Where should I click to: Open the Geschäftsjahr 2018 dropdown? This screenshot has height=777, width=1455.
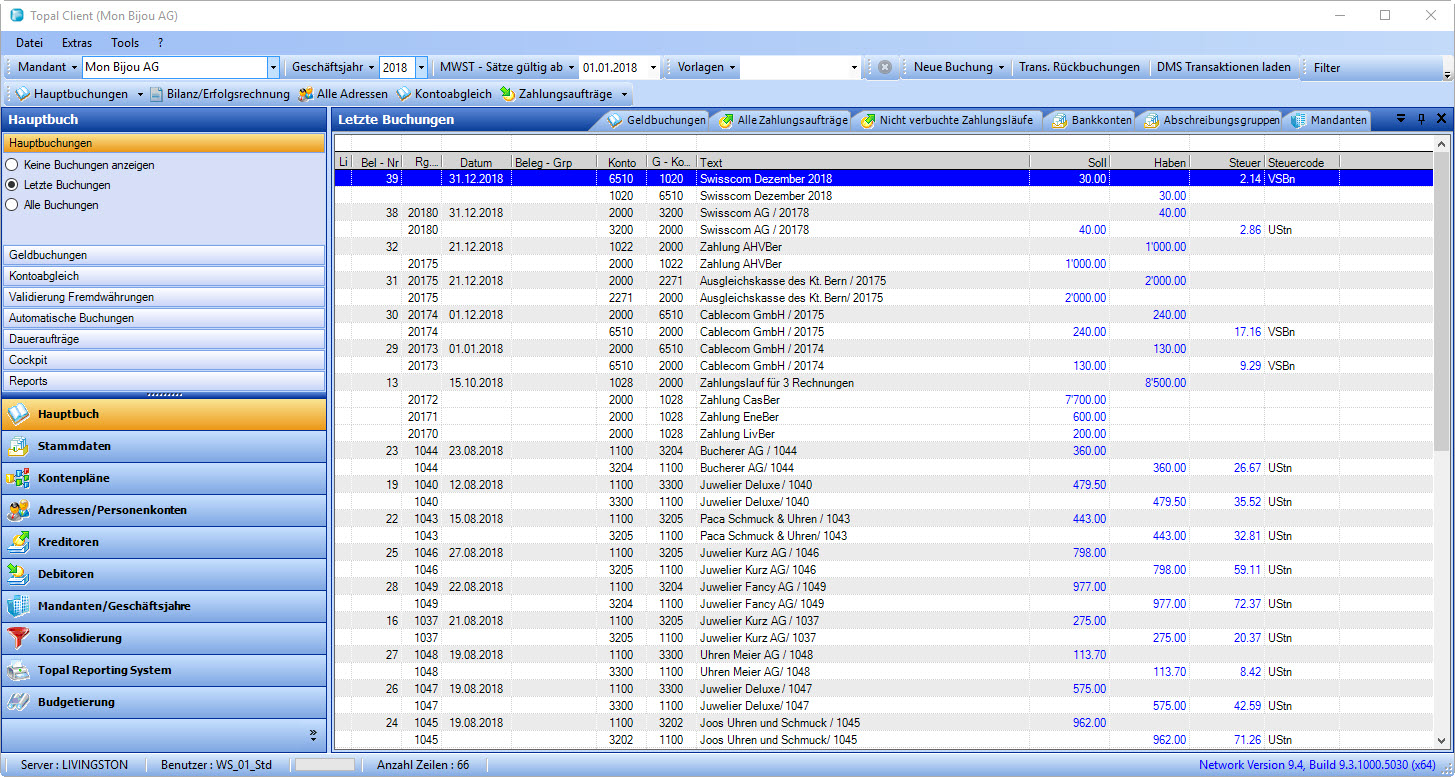421,67
